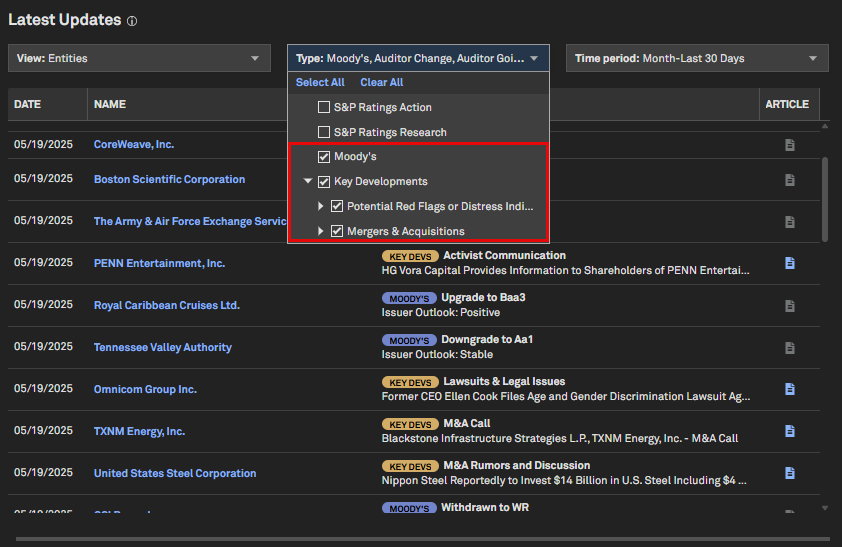The image size is (842, 547).
Task: Open the CoreWeave, Inc. link
Action: coord(134,144)
